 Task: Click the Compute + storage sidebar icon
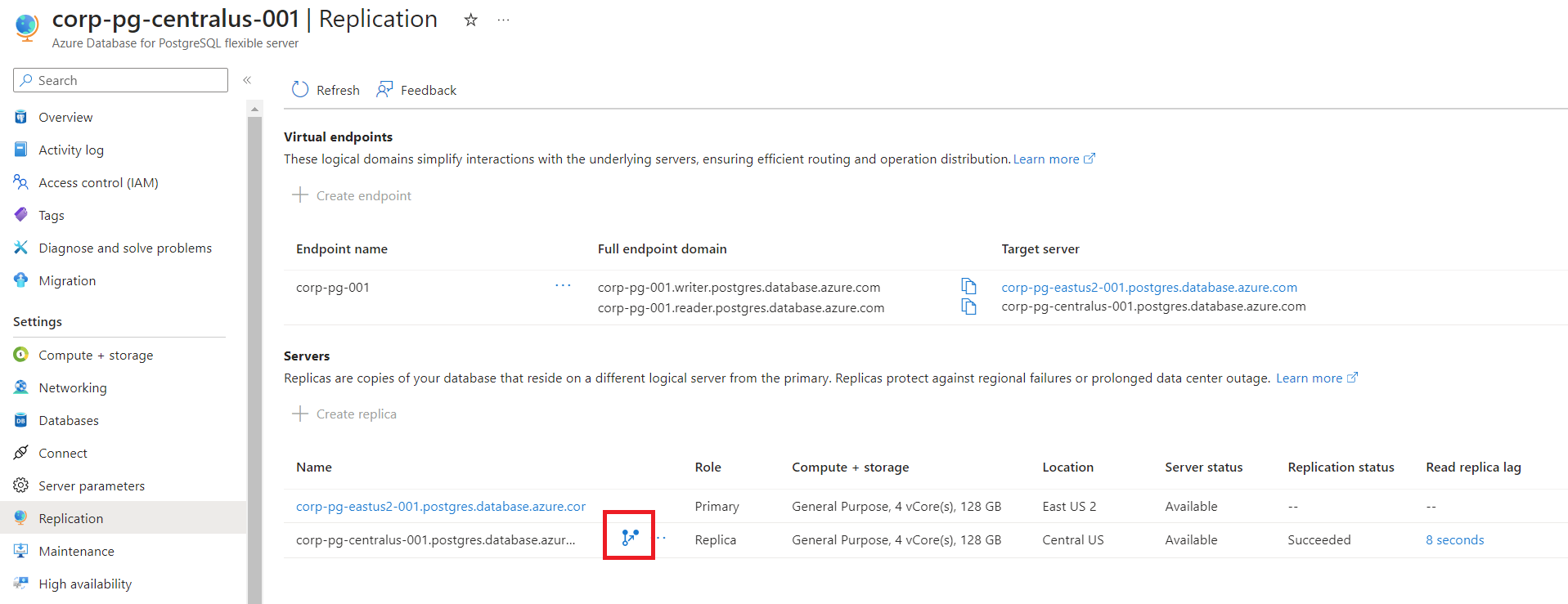coord(21,355)
